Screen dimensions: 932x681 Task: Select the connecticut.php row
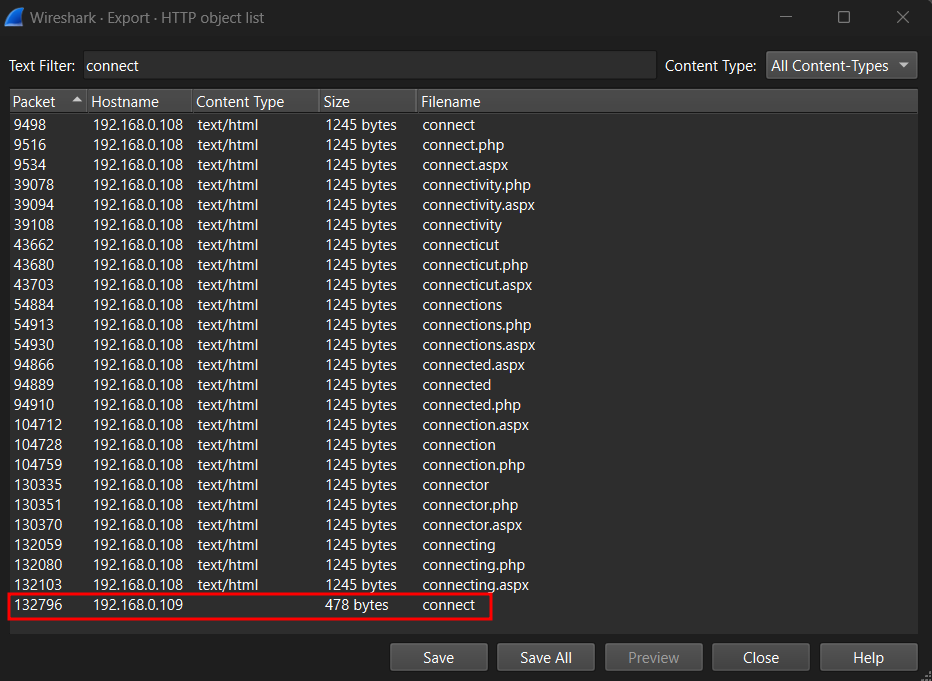pyautogui.click(x=464, y=265)
